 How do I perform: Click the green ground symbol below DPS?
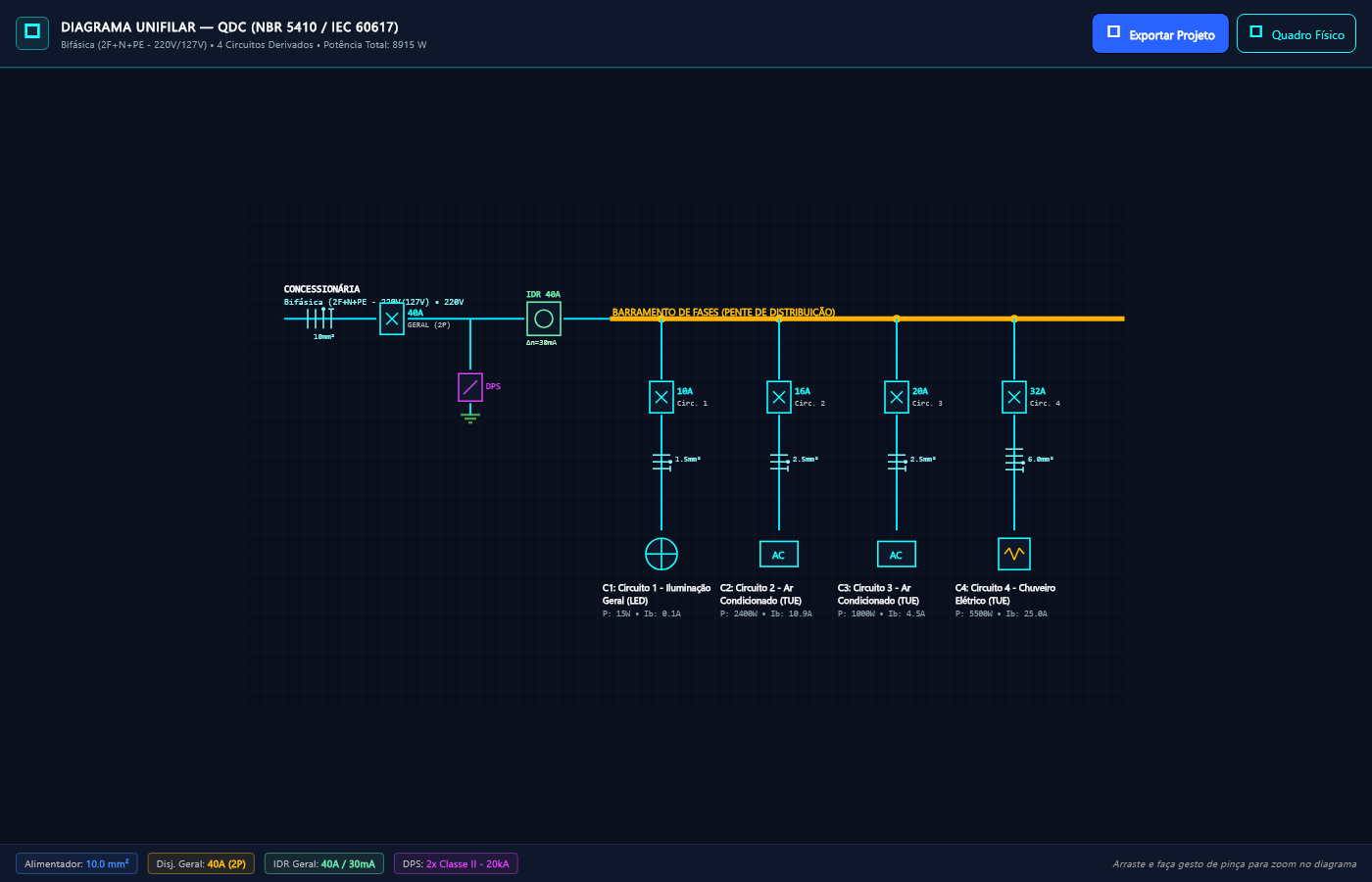pos(470,418)
